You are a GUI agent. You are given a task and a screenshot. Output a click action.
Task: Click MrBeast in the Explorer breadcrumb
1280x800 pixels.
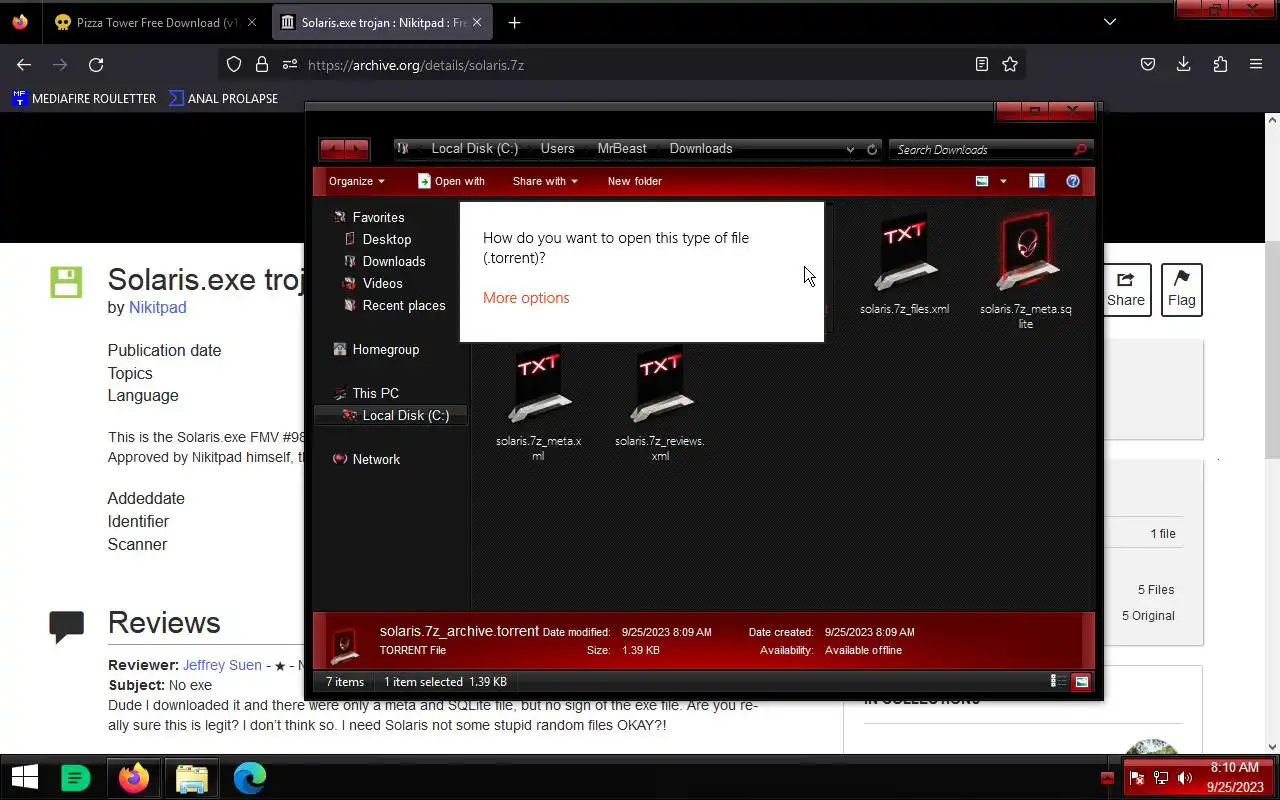tap(622, 148)
